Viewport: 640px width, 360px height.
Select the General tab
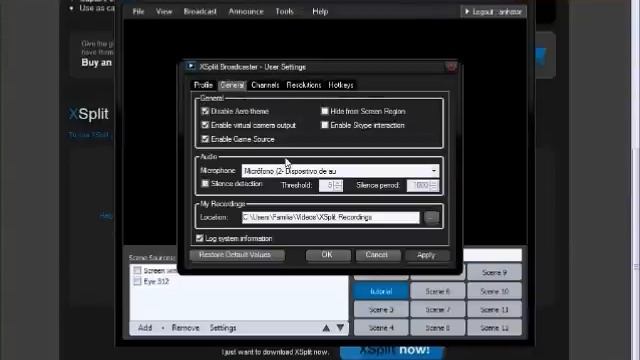232,85
